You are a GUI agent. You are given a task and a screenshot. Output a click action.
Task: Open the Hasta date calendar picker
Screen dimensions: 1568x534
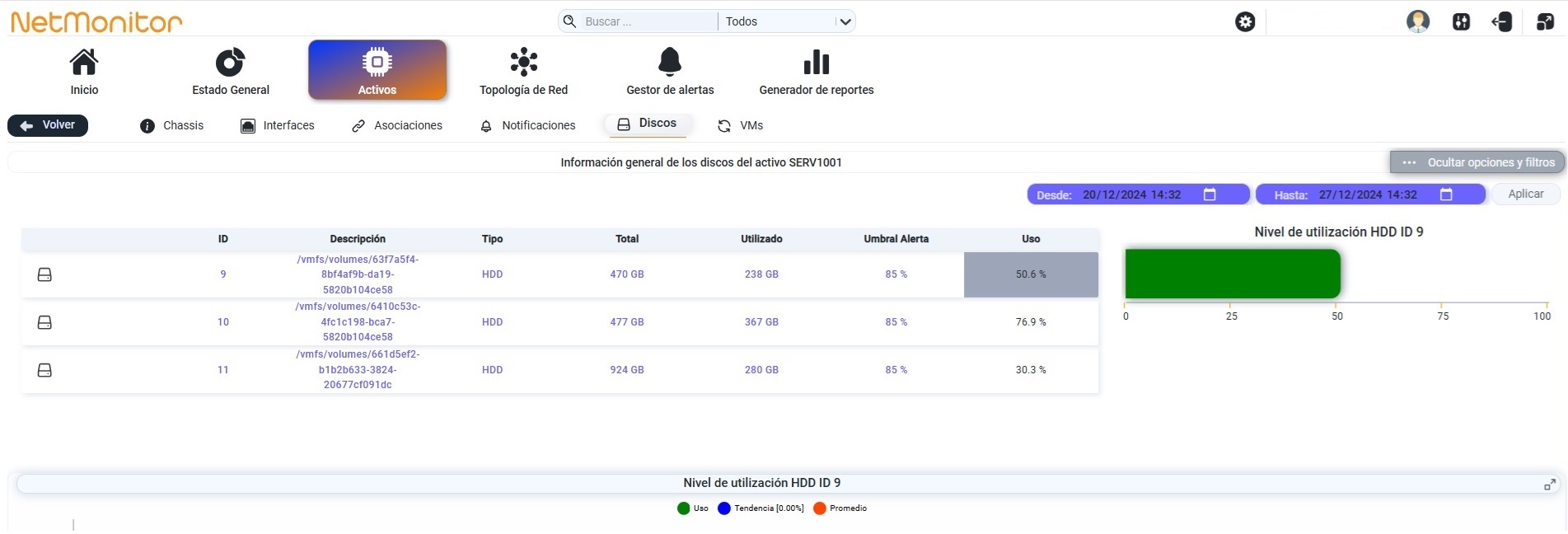1446,194
